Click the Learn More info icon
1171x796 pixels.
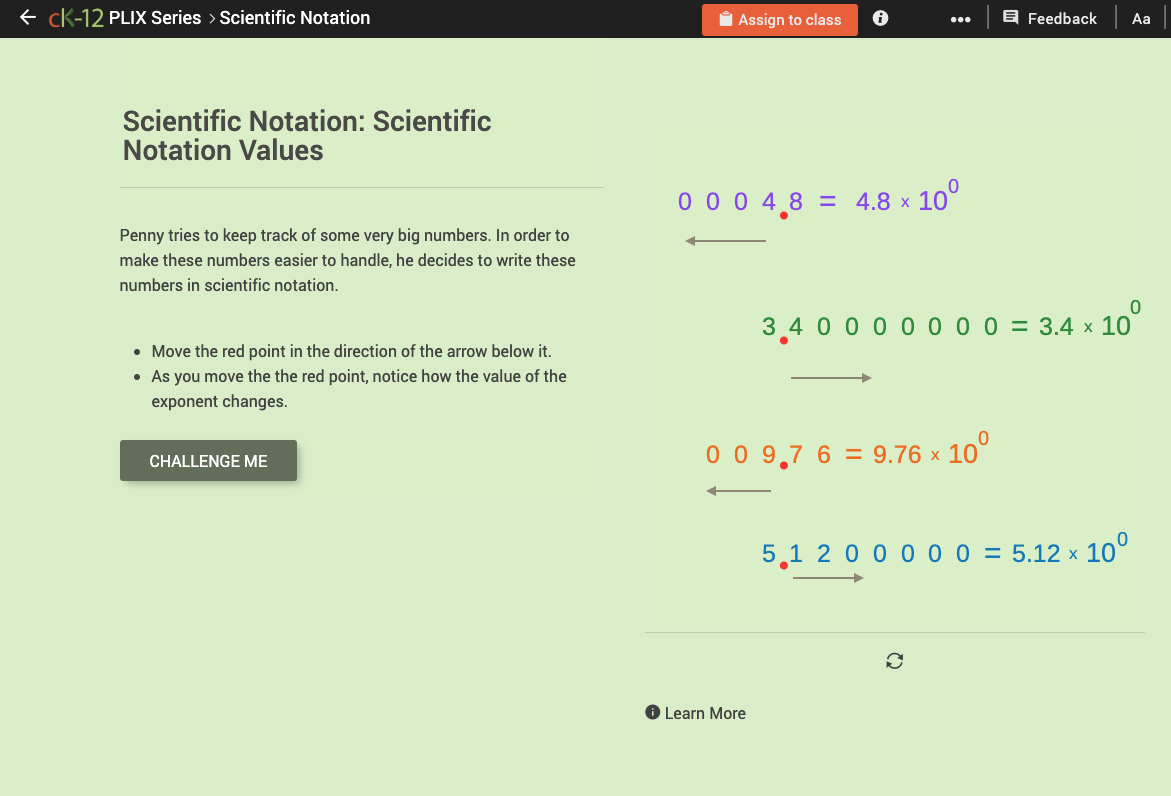pos(651,712)
